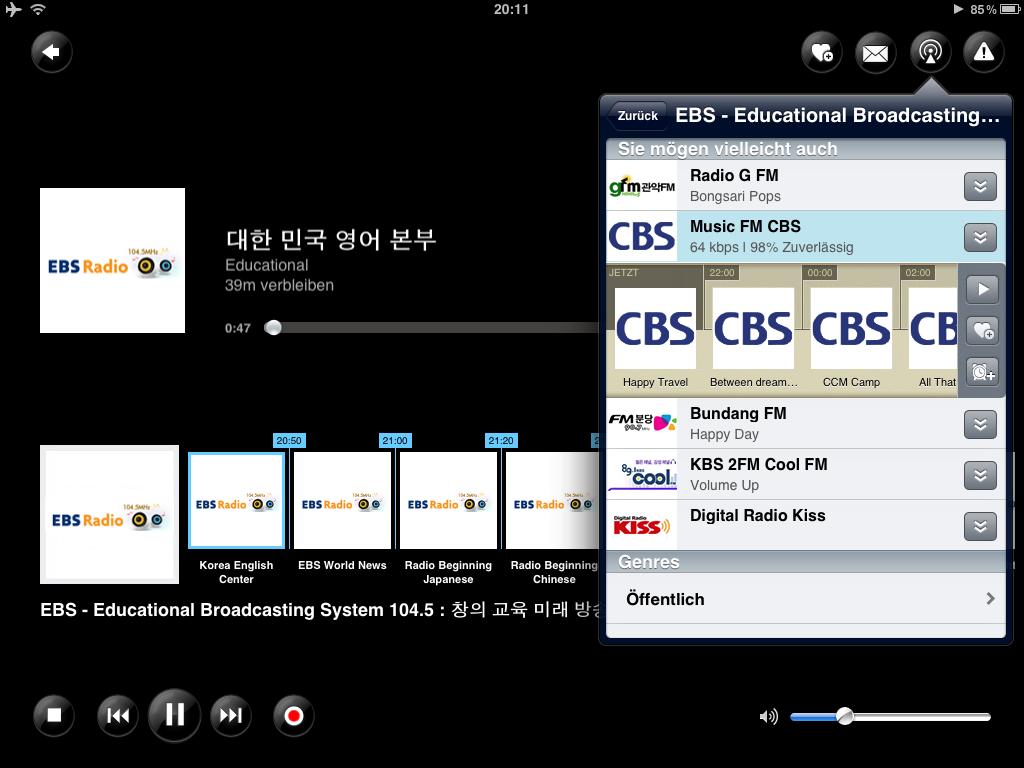Click the 00:00 CBS schedule marker
Image resolution: width=1024 pixels, height=768 pixels.
tap(820, 273)
